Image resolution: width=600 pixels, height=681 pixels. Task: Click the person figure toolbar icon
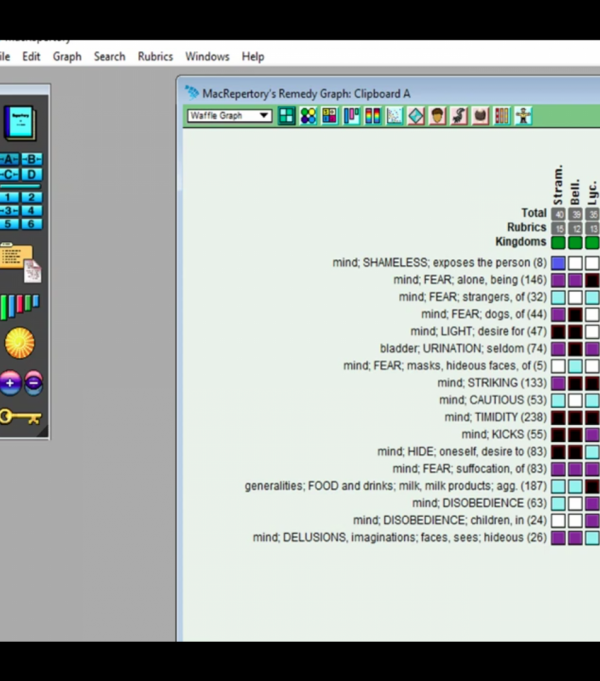pyautogui.click(x=524, y=116)
